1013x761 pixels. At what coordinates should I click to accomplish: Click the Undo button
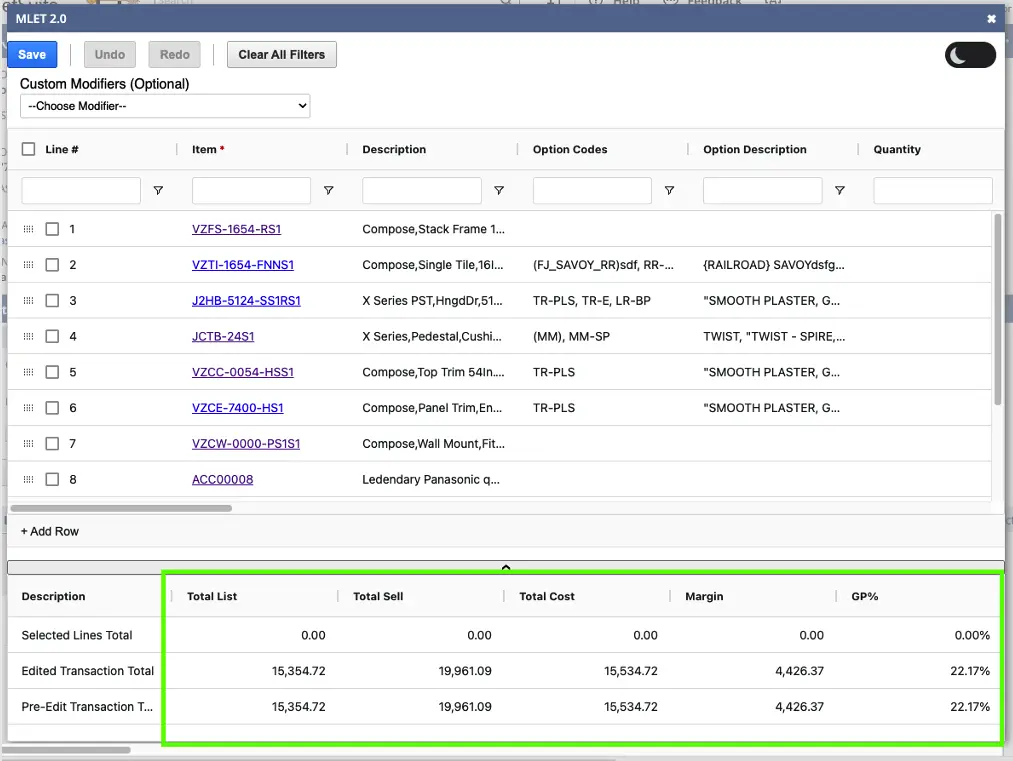click(110, 54)
